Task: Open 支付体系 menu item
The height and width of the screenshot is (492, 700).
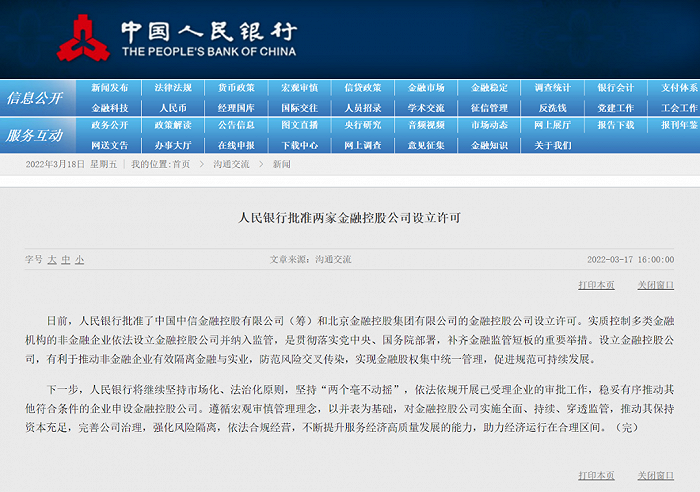Action: pyautogui.click(x=679, y=88)
